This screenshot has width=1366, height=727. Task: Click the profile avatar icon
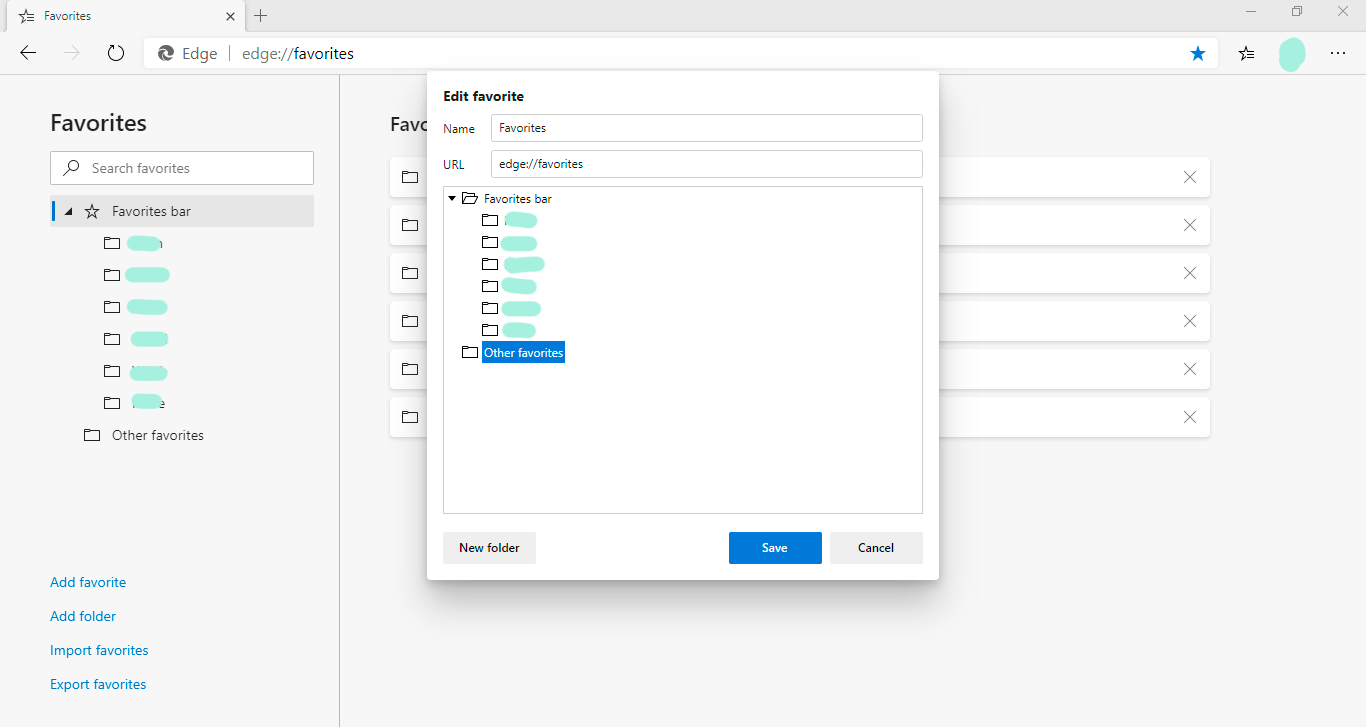(x=1291, y=53)
